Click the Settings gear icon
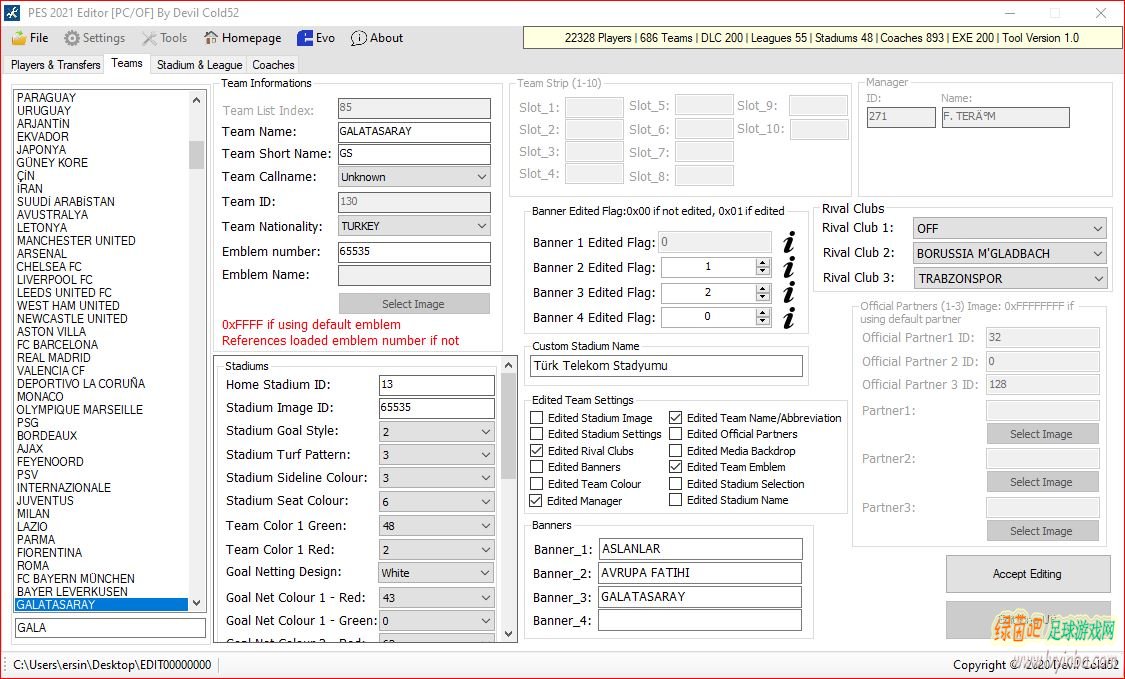This screenshot has width=1125, height=679. click(x=72, y=38)
